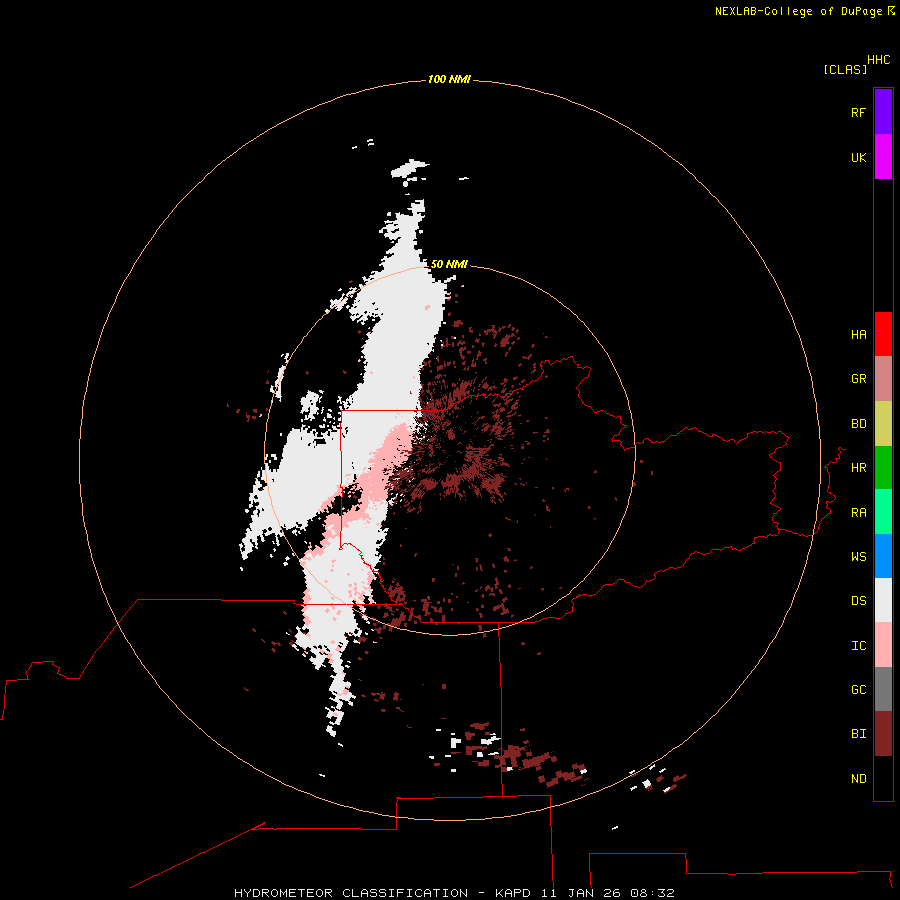Click the RA legend label
The width and height of the screenshot is (900, 900).
tap(858, 513)
